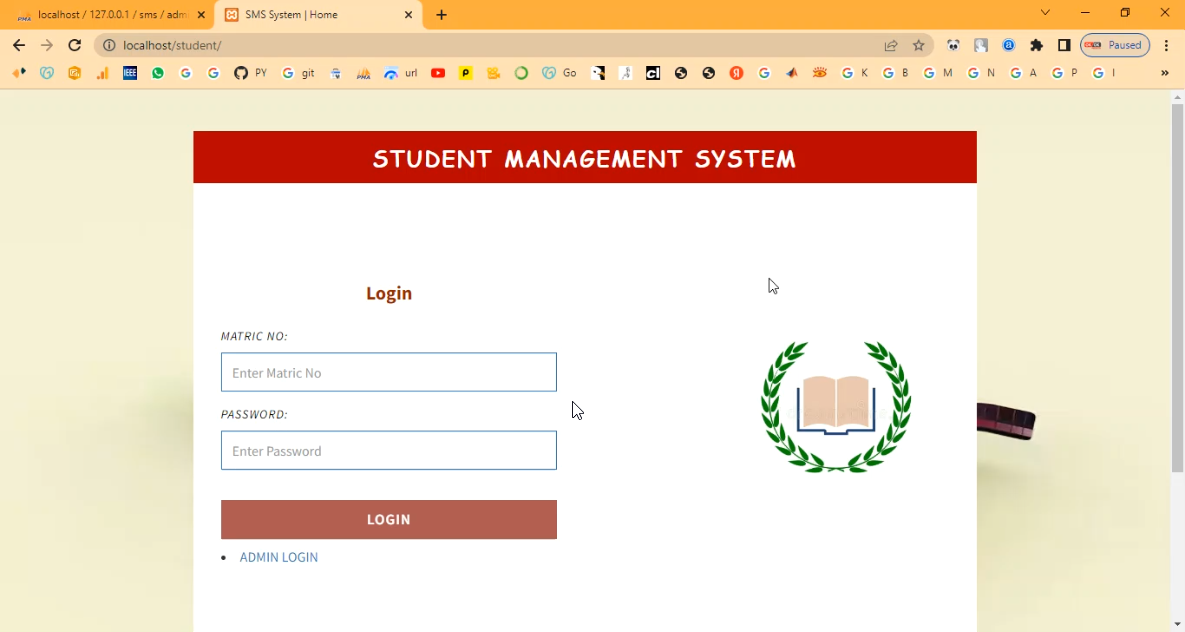Click the Paused profile button
The height and width of the screenshot is (632, 1185).
pyautogui.click(x=1114, y=45)
